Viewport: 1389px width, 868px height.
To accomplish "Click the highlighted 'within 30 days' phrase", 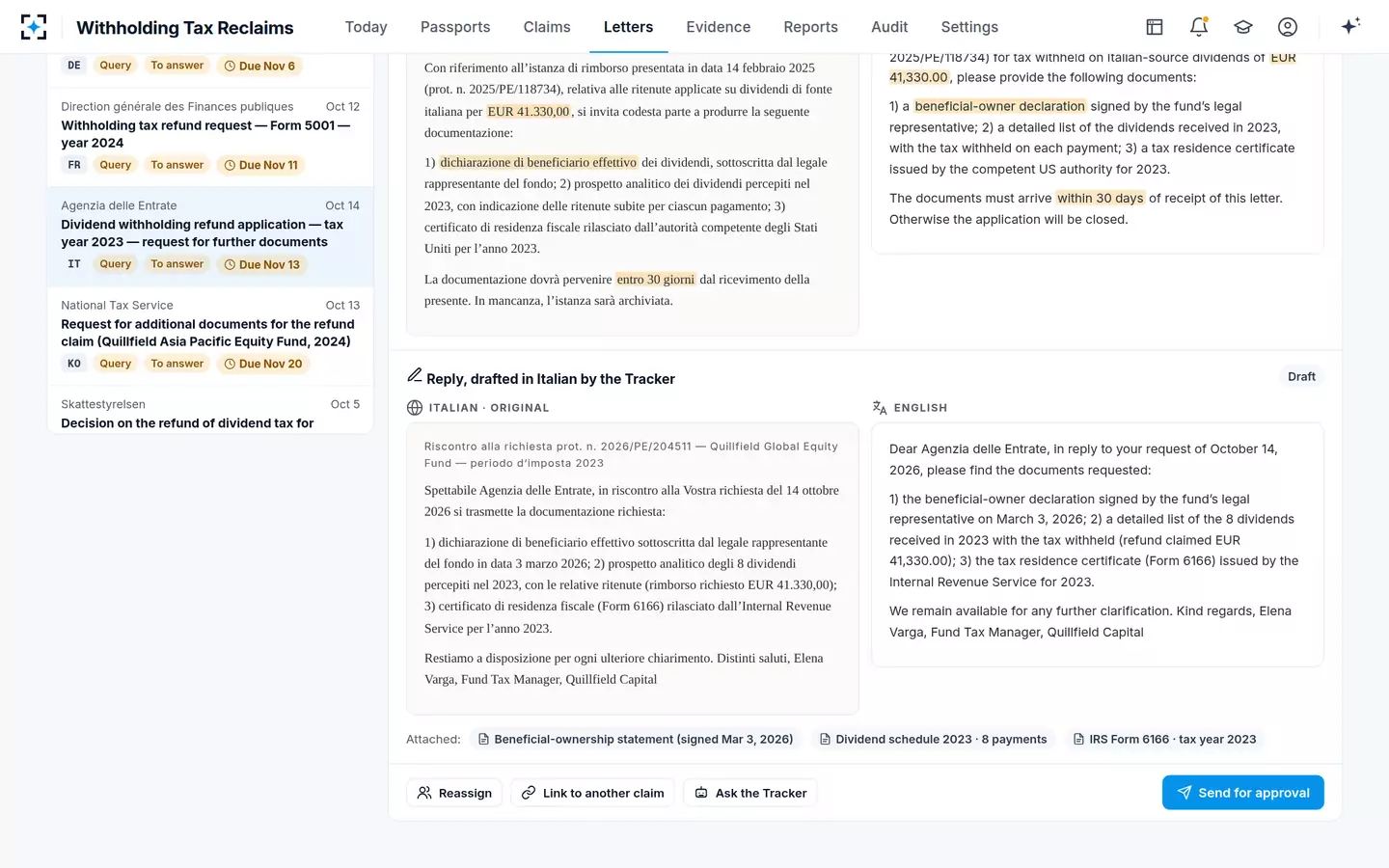I will pos(1100,198).
